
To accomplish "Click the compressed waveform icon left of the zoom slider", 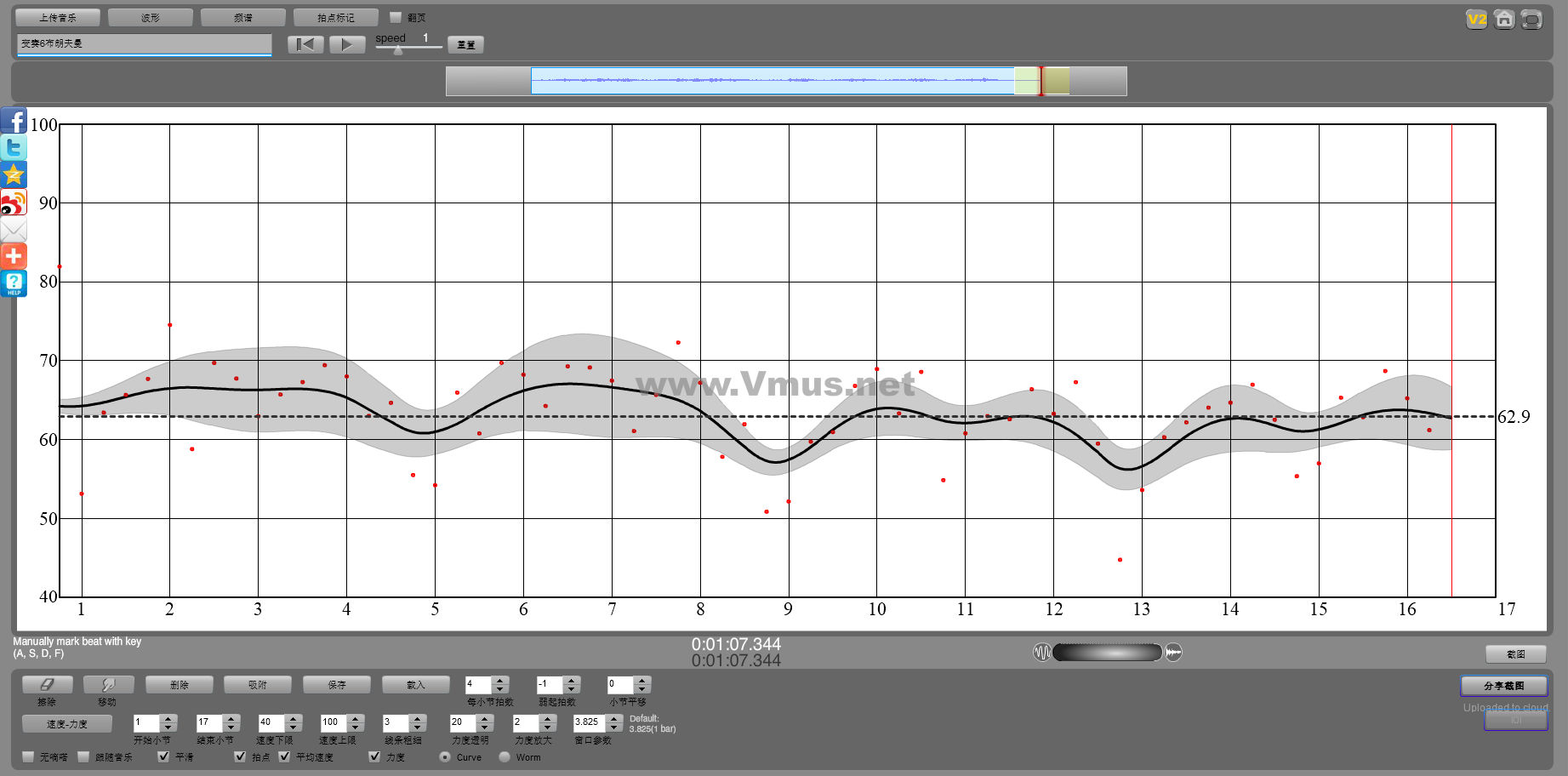I will point(1042,653).
